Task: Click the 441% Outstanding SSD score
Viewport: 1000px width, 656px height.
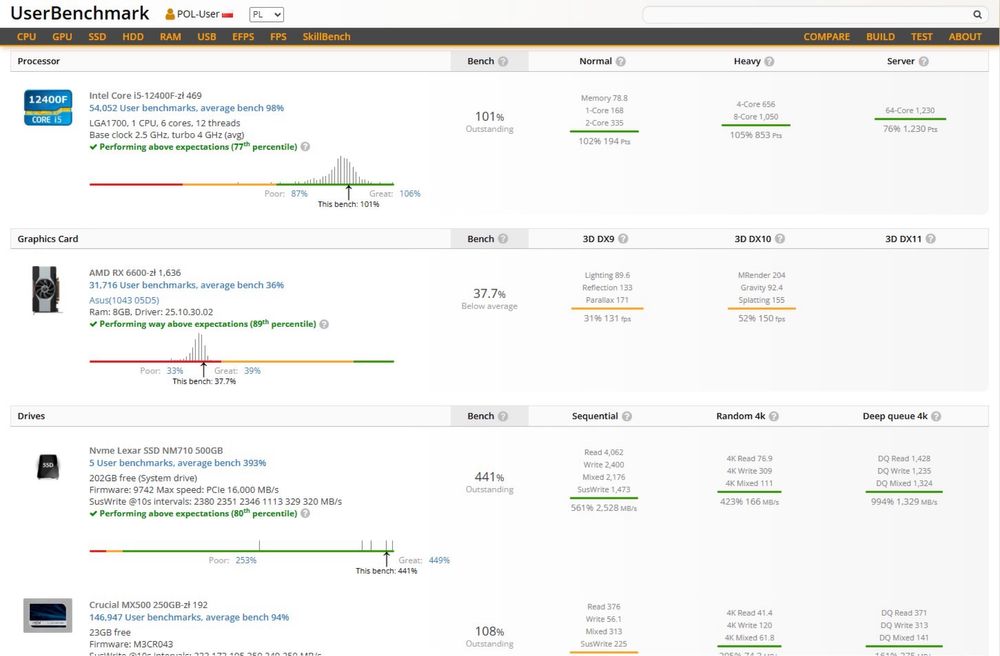Action: pos(489,482)
